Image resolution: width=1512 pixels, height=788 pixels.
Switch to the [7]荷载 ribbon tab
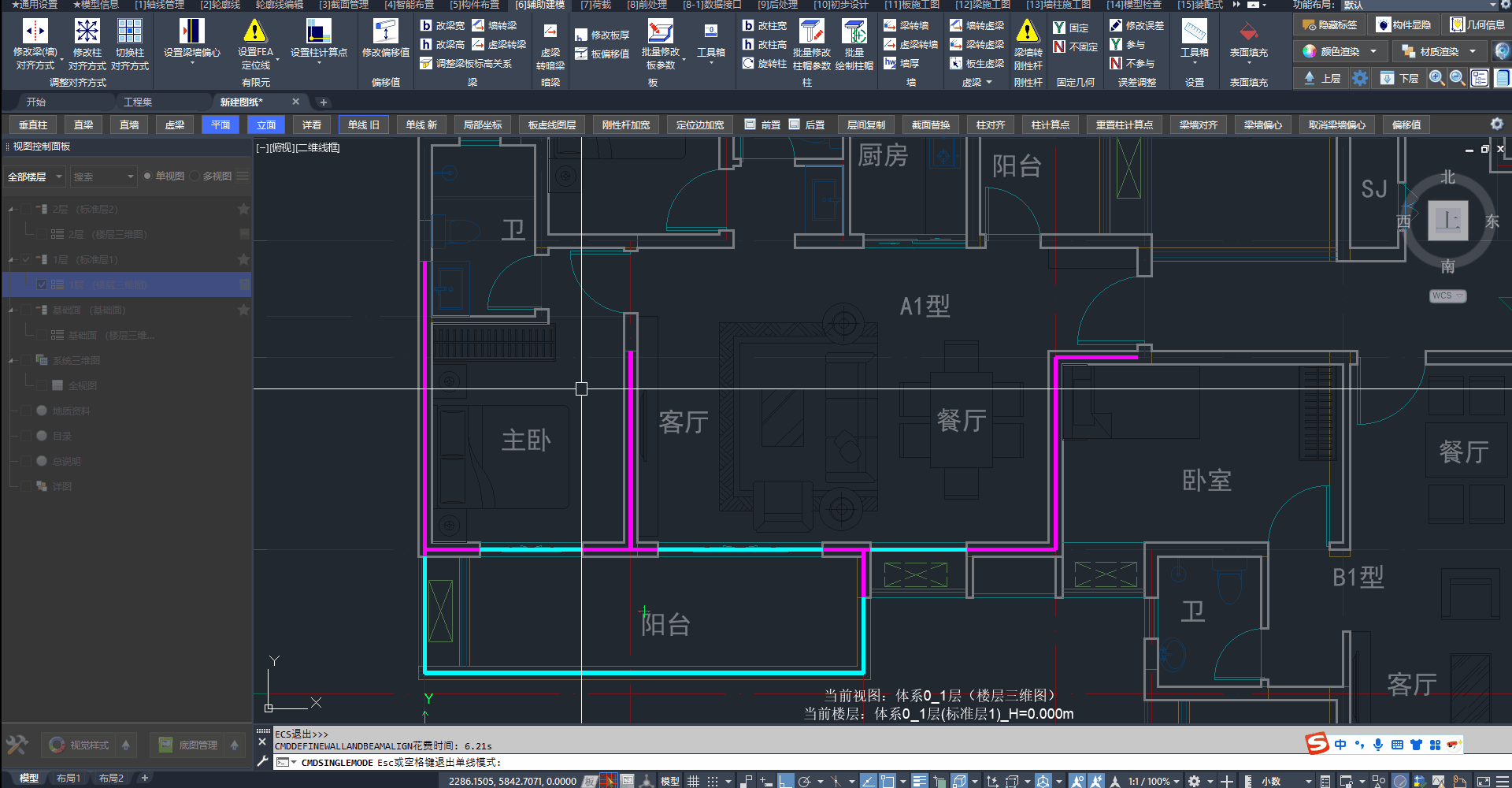tap(595, 5)
